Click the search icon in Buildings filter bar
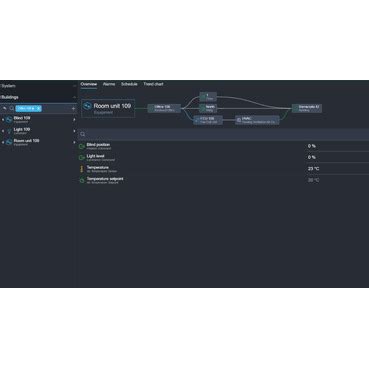Viewport: 369px width, 369px height. point(12,108)
